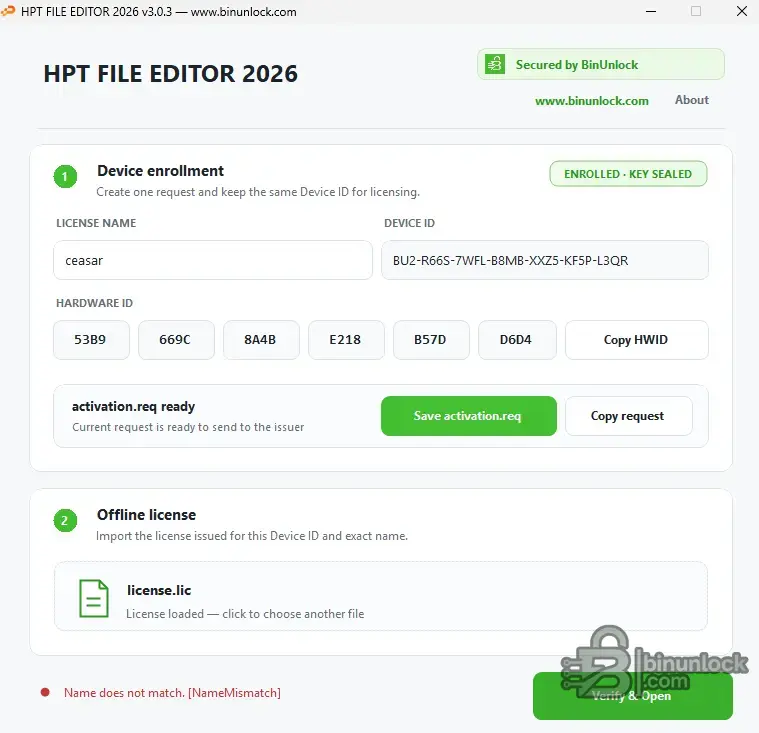Click the 'Device enrollment' heading
This screenshot has width=759, height=733.
click(x=160, y=170)
